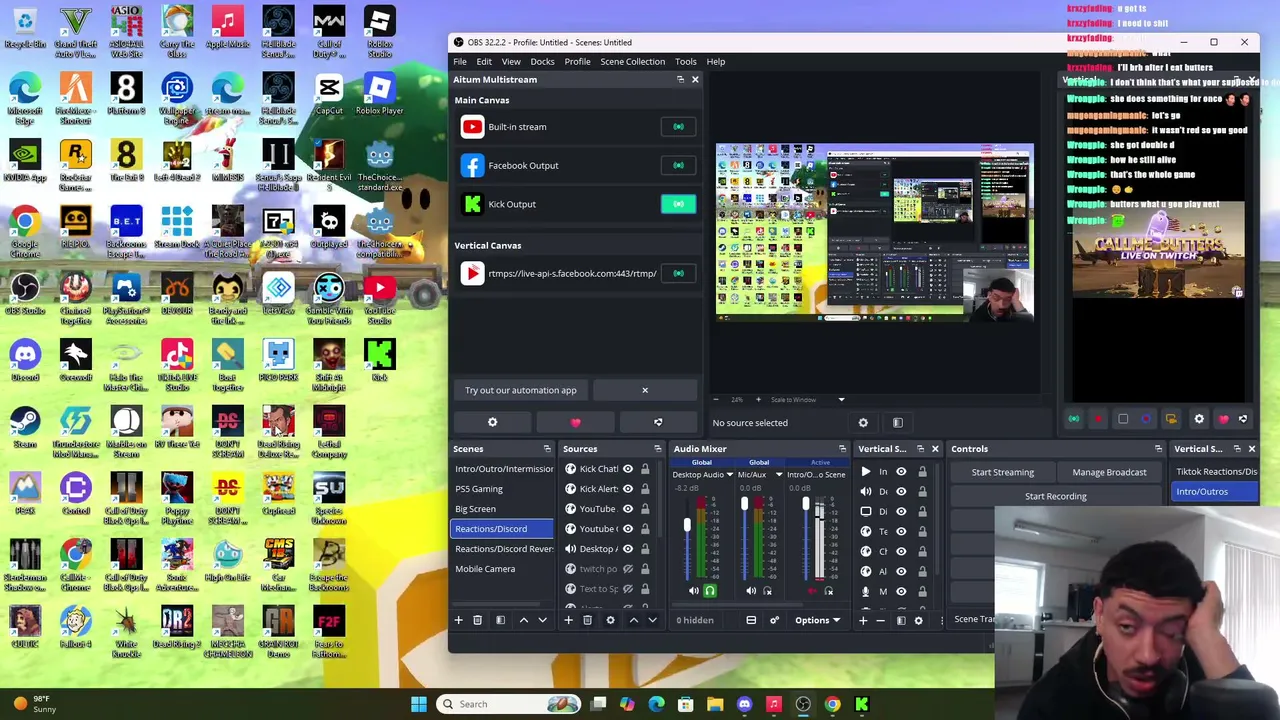
Task: Toggle the Facebook Output stream button
Action: [678, 166]
